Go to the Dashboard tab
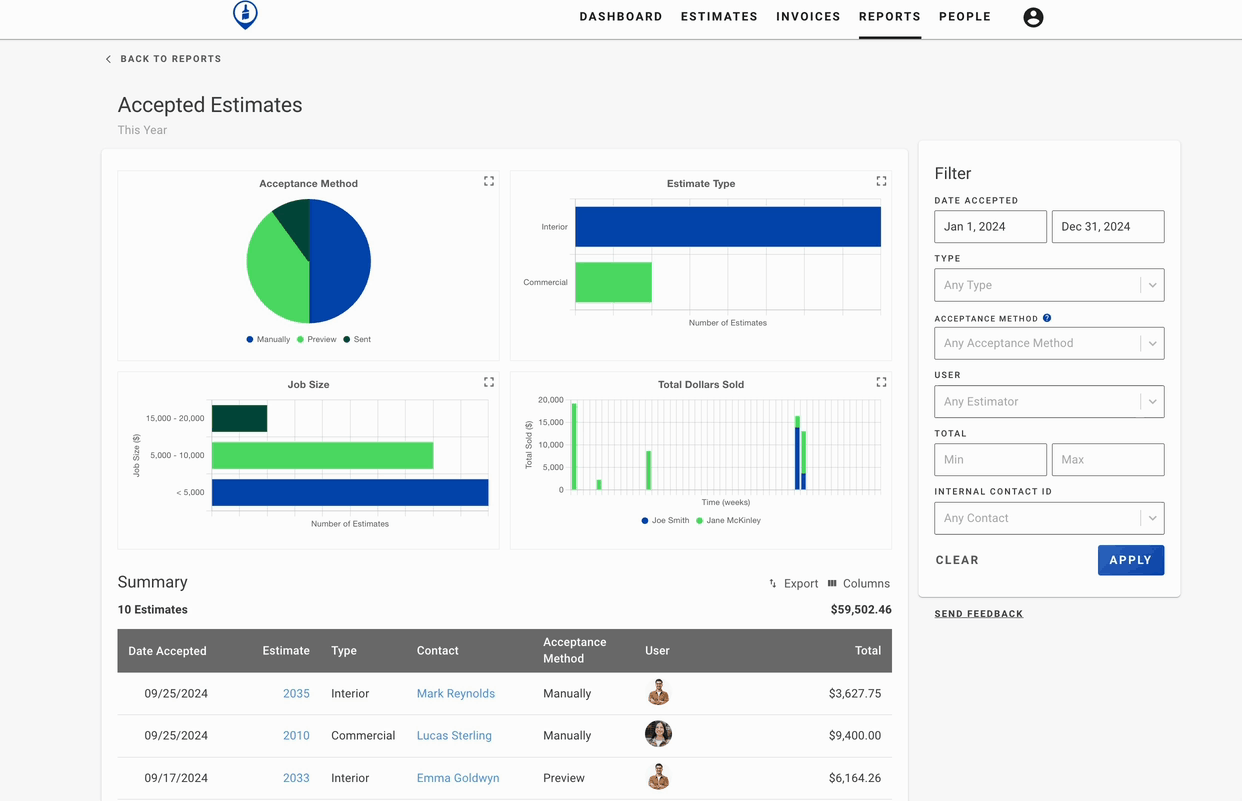The width and height of the screenshot is (1242, 801). coord(621,17)
